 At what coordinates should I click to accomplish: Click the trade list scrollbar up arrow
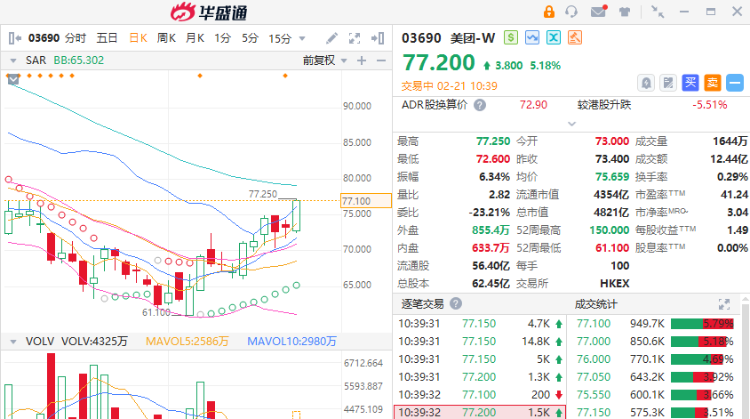(745, 299)
